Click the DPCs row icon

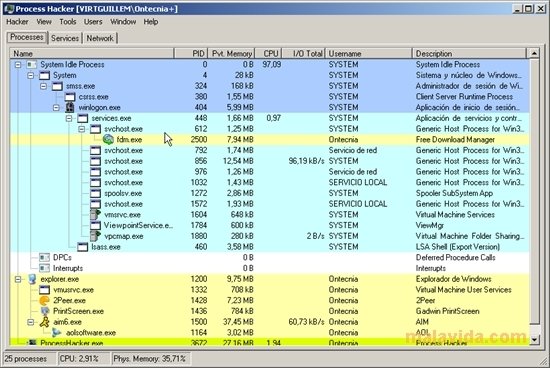[44, 258]
